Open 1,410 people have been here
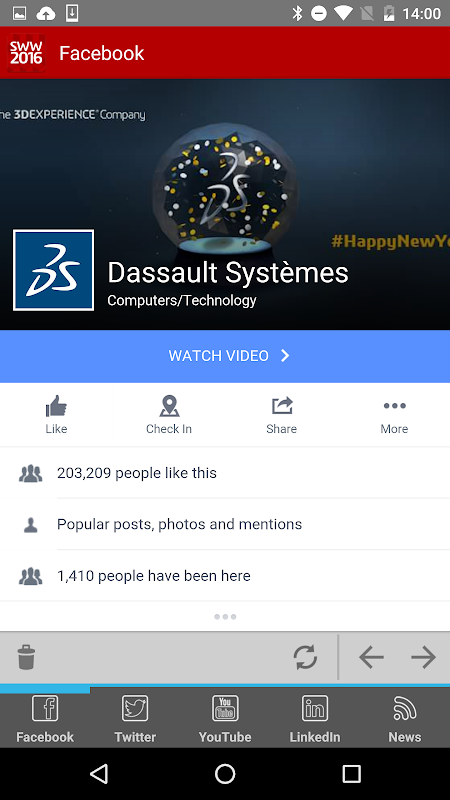450x800 pixels. coord(225,576)
